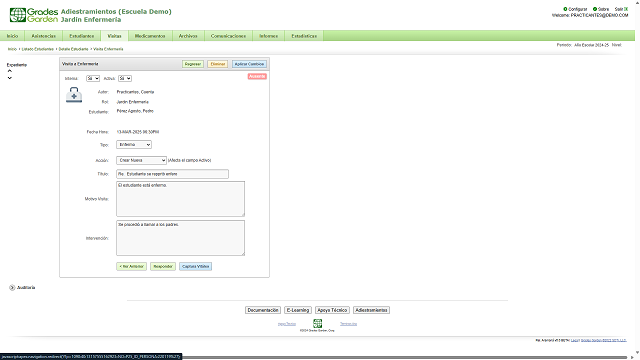Click the Documentación footer button
This screenshot has width=640, height=360.
[263, 310]
